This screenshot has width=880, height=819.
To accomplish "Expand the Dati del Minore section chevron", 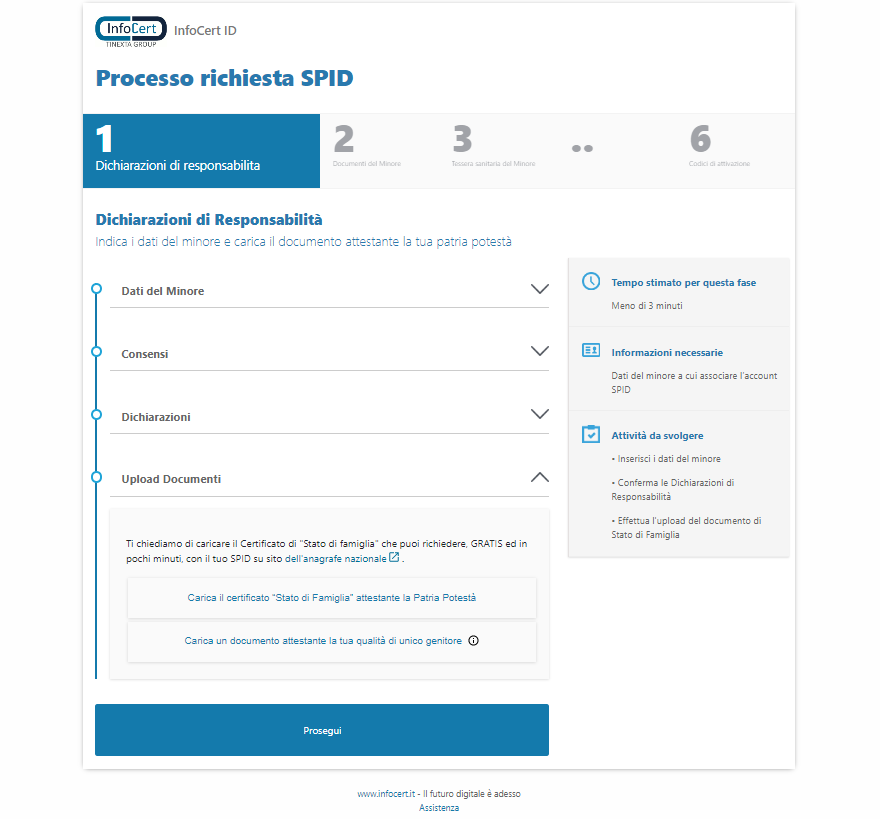I will (x=539, y=289).
